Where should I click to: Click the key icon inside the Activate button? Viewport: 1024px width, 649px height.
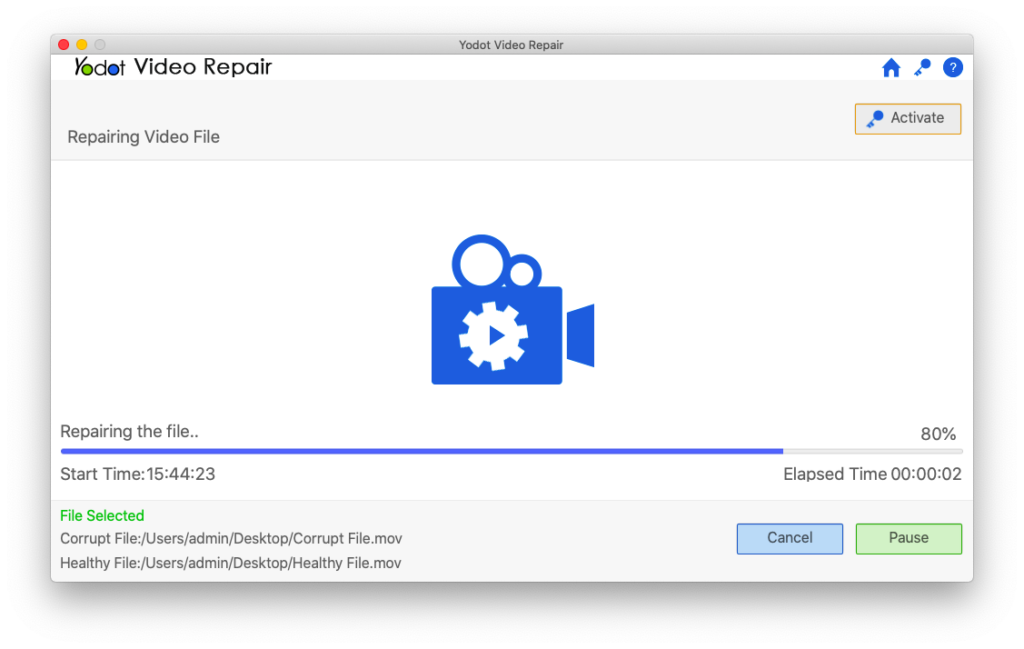tap(873, 118)
